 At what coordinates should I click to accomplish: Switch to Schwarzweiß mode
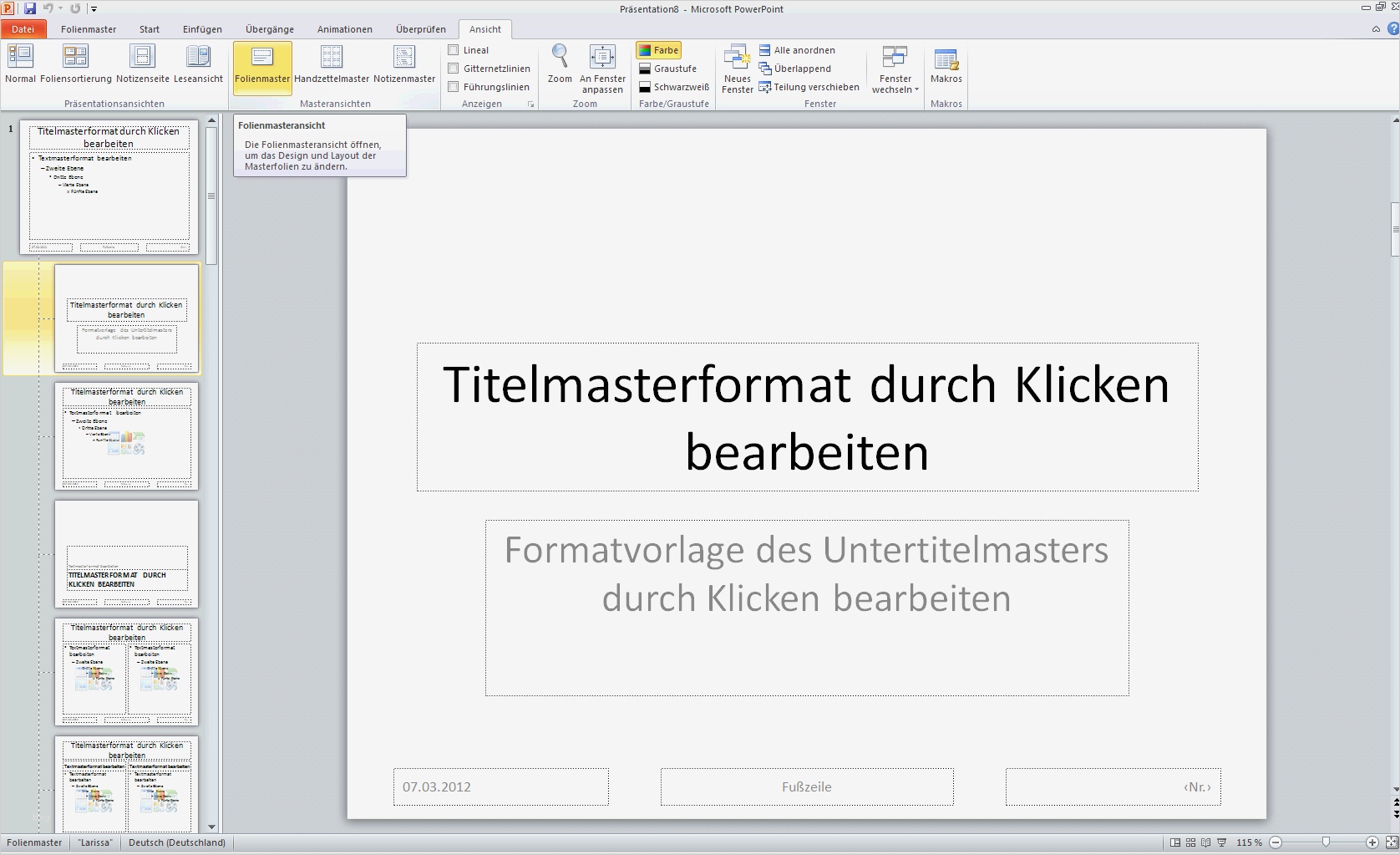pyautogui.click(x=673, y=87)
